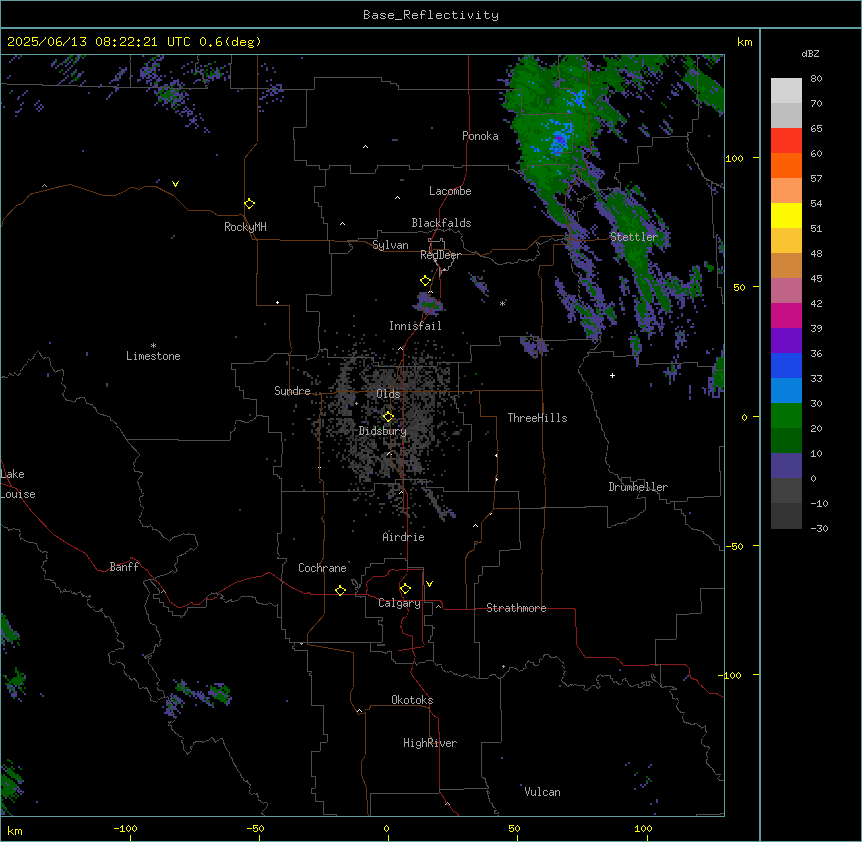Click the Airdrie label
Image resolution: width=862 pixels, height=842 pixels.
(x=403, y=537)
